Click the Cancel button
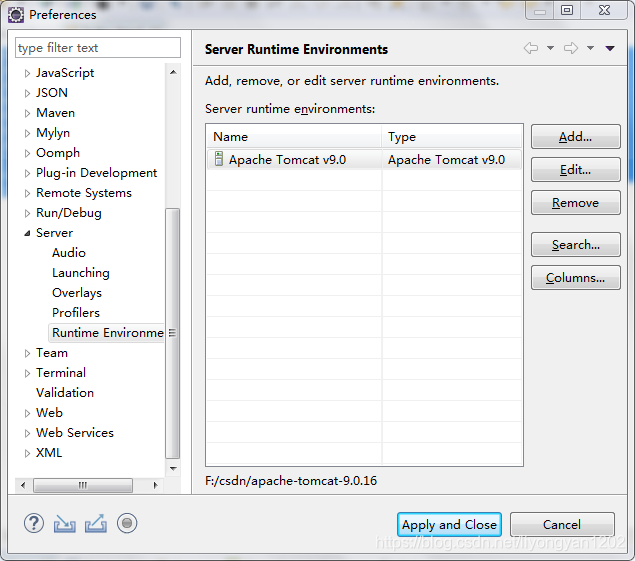 562,525
